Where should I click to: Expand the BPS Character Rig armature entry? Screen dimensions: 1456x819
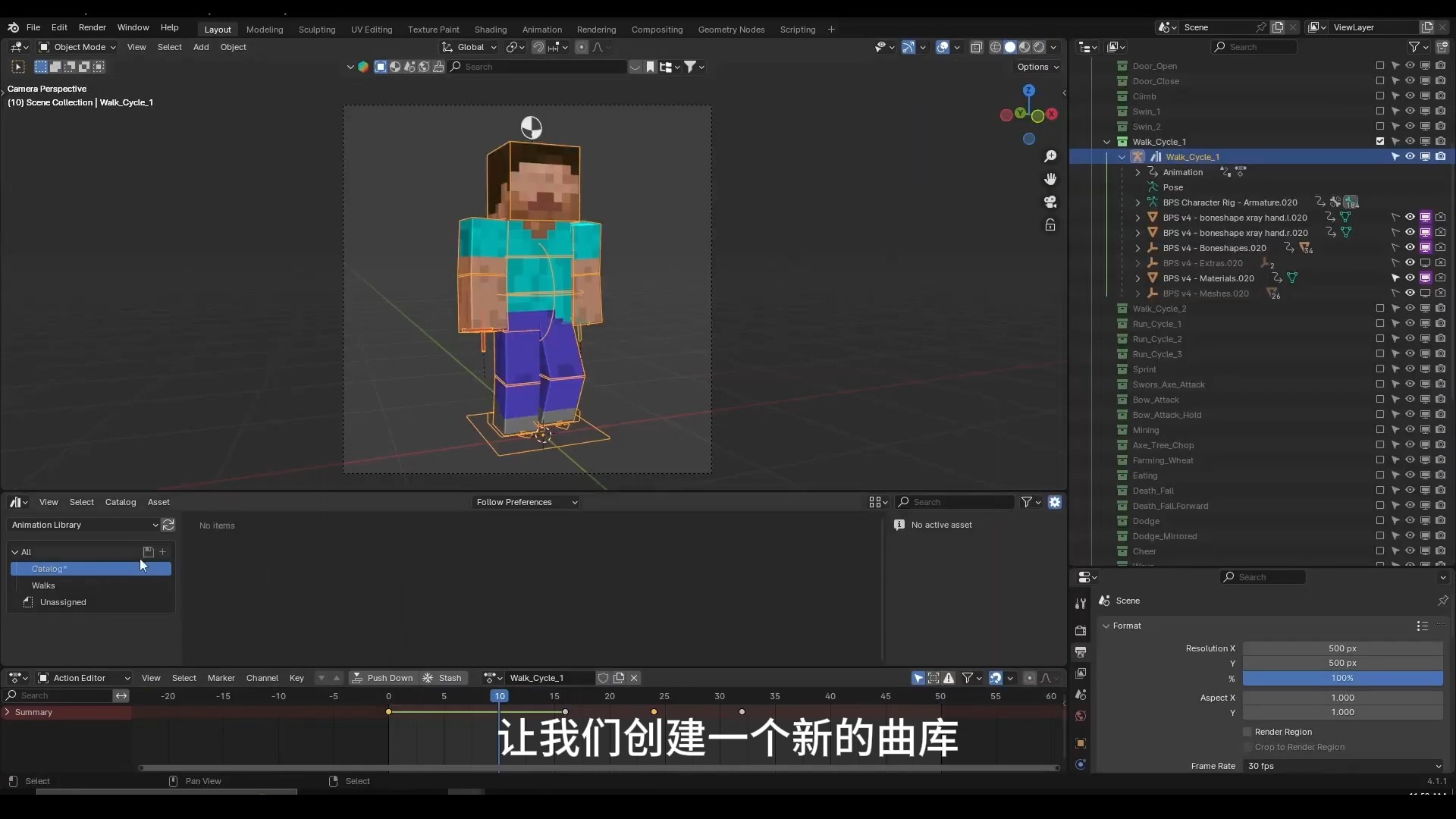tap(1137, 202)
